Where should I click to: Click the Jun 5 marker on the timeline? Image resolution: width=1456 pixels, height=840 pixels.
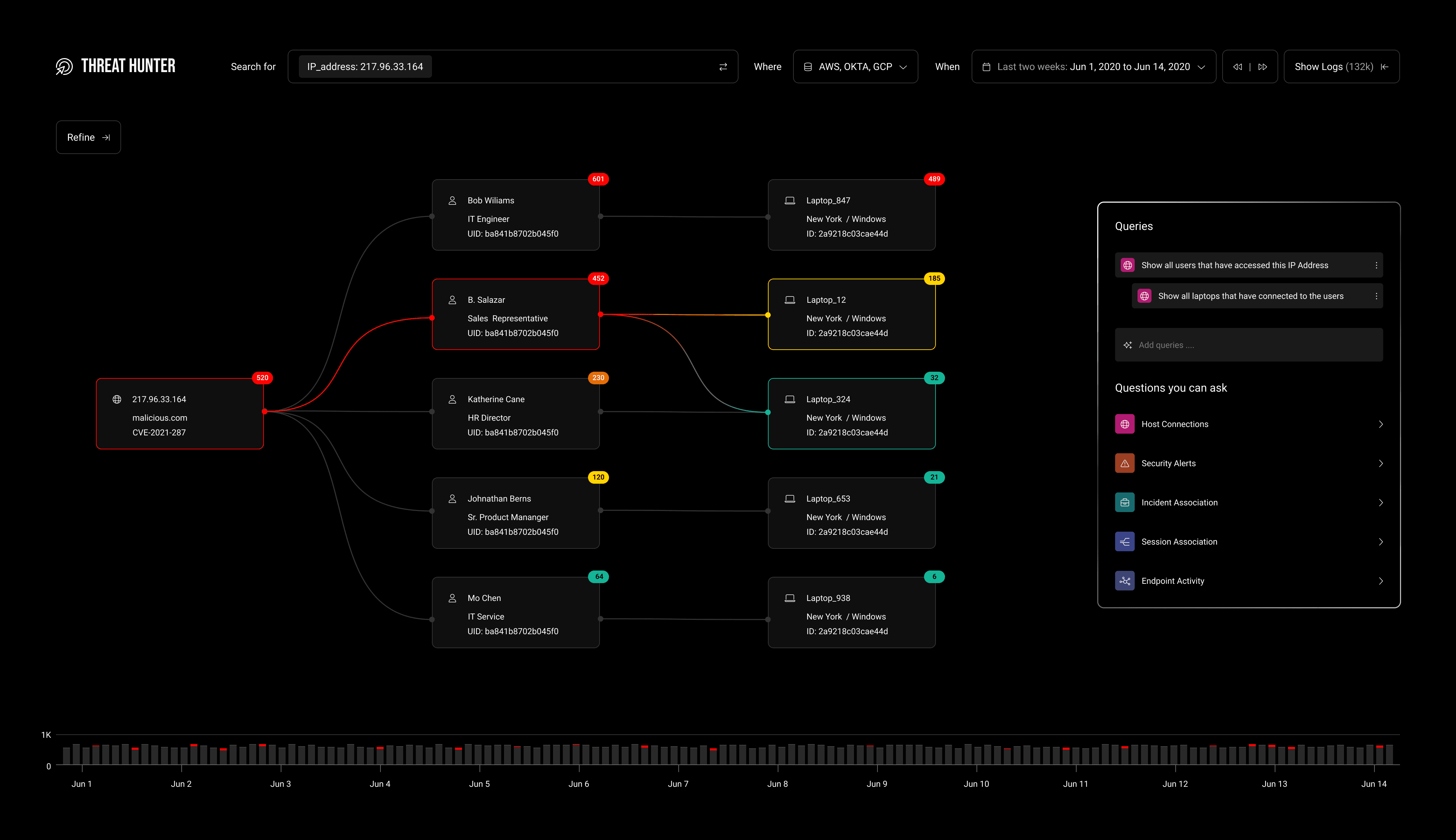[479, 783]
